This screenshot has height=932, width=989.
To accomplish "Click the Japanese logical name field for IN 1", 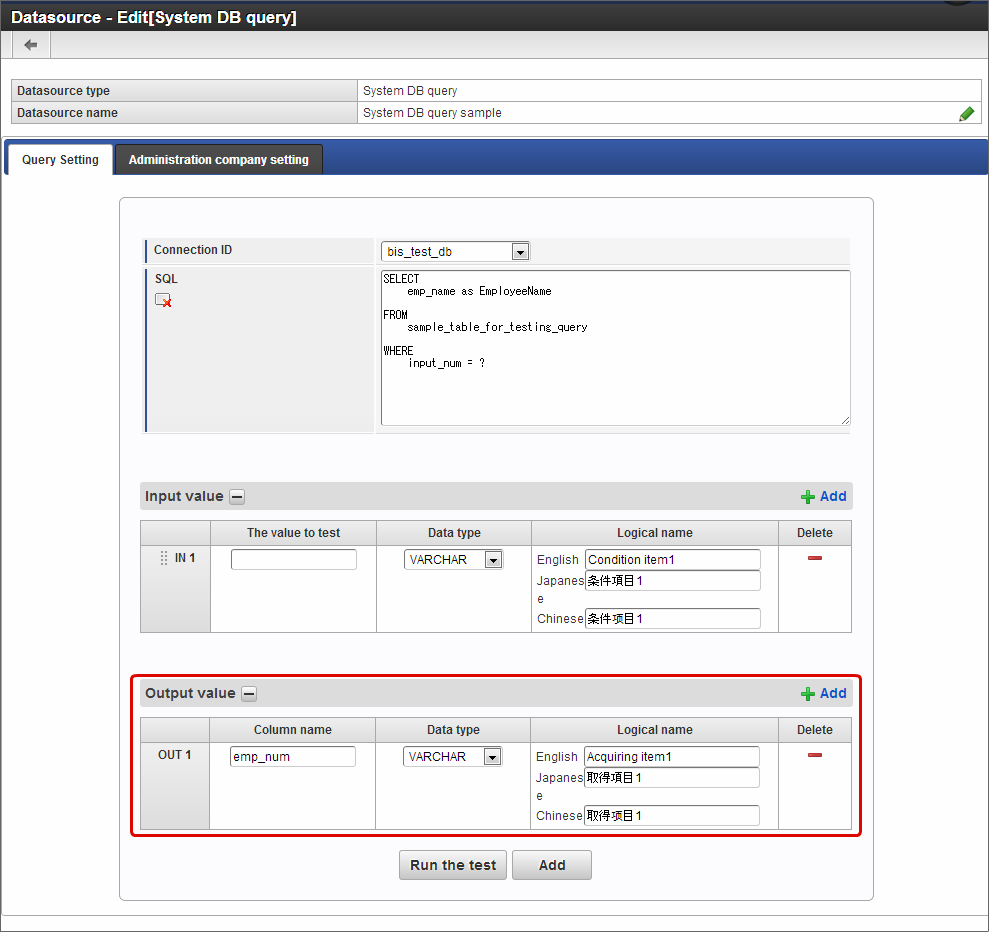I will pos(673,581).
